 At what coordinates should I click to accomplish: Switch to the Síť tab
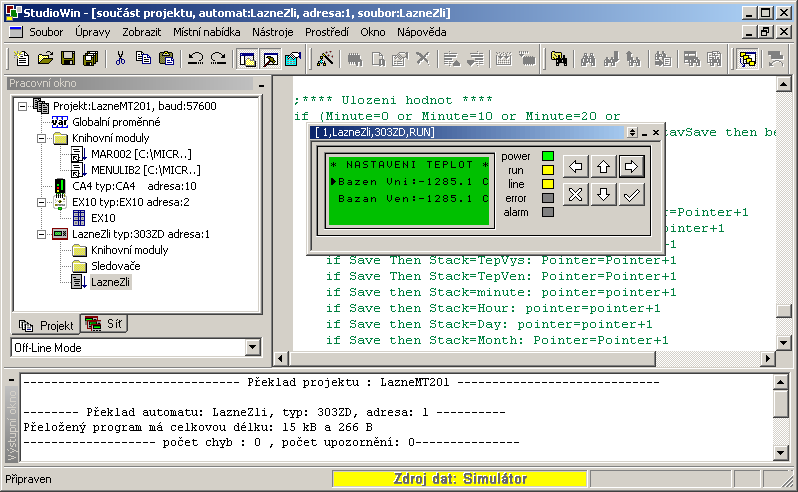104,324
